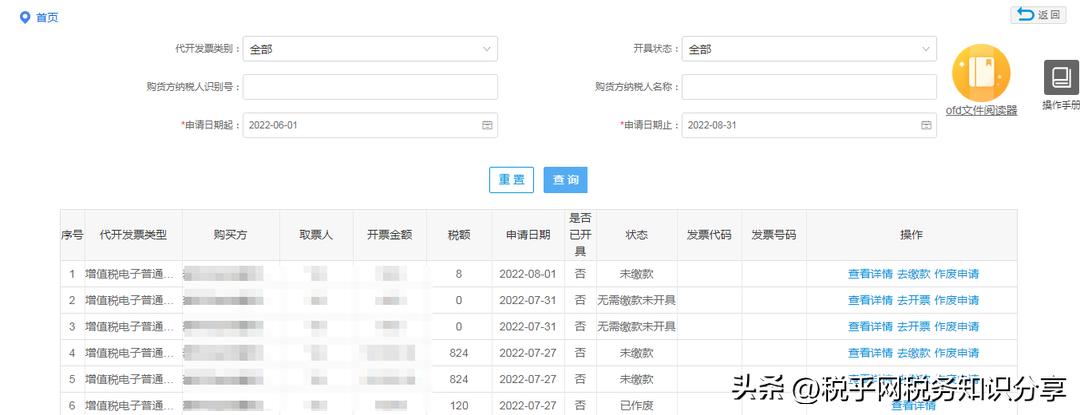Image resolution: width=1080 pixels, height=415 pixels.
Task: Click the 发票代码 column header
Action: pyautogui.click(x=709, y=235)
